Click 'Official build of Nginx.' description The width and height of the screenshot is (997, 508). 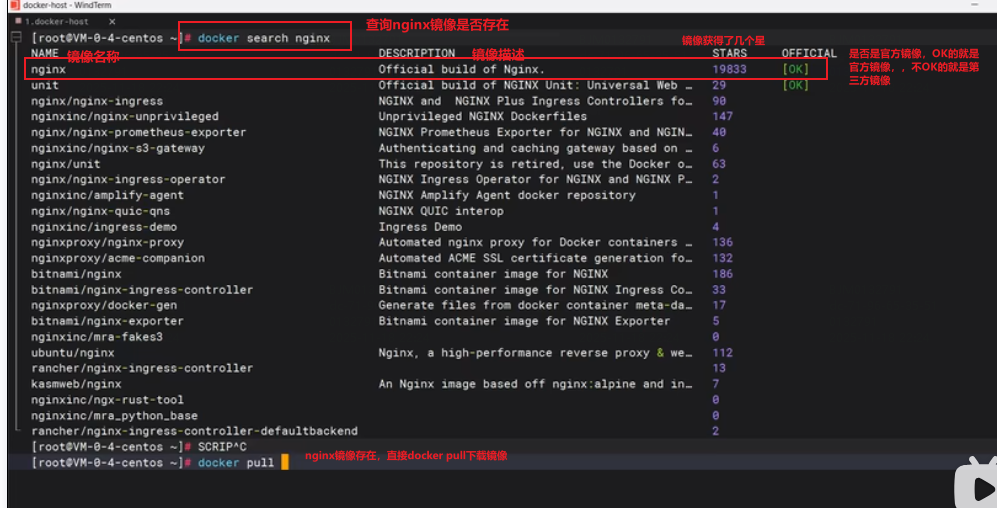[462, 69]
